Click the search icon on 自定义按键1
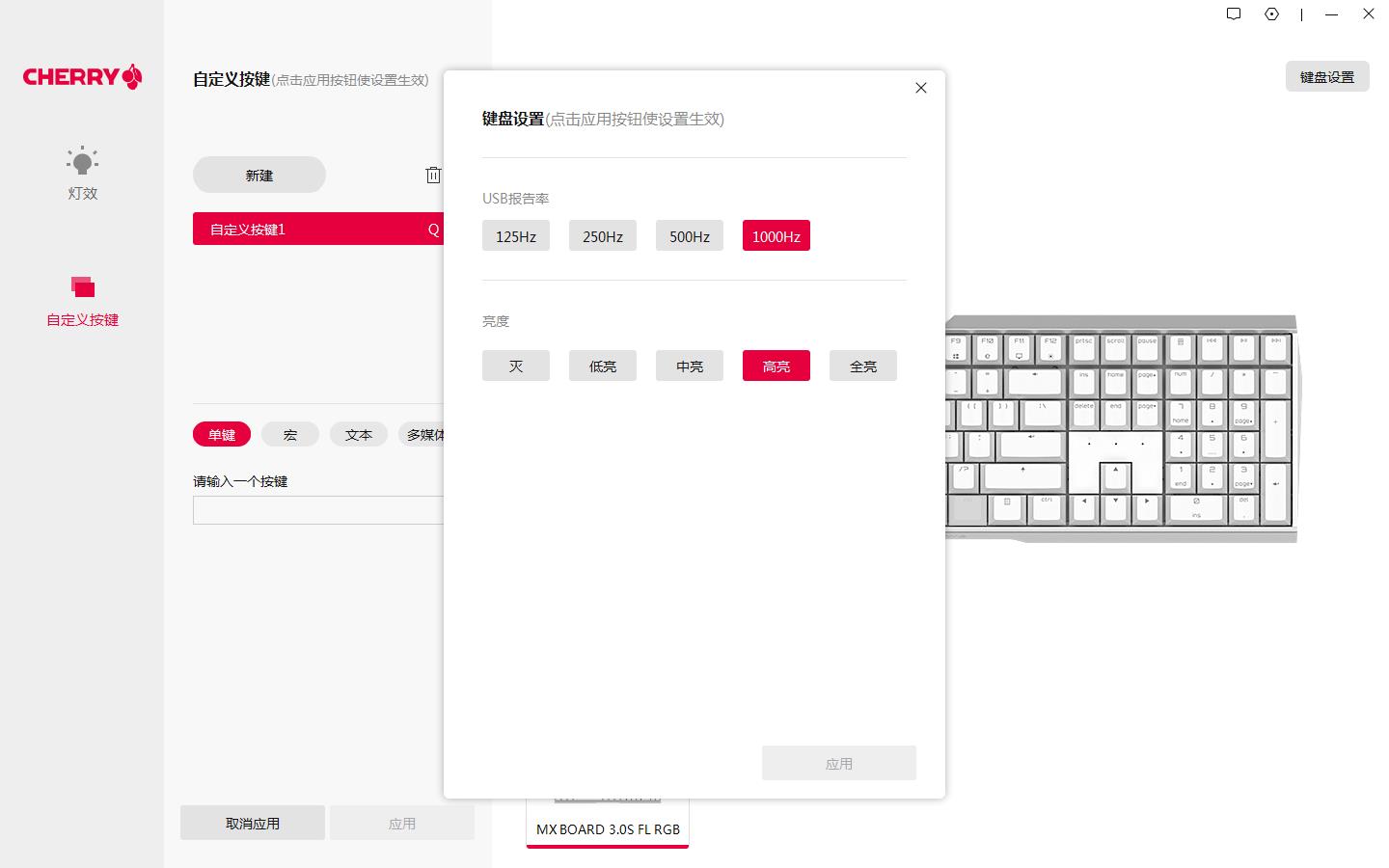This screenshot has width=1389, height=868. click(432, 229)
